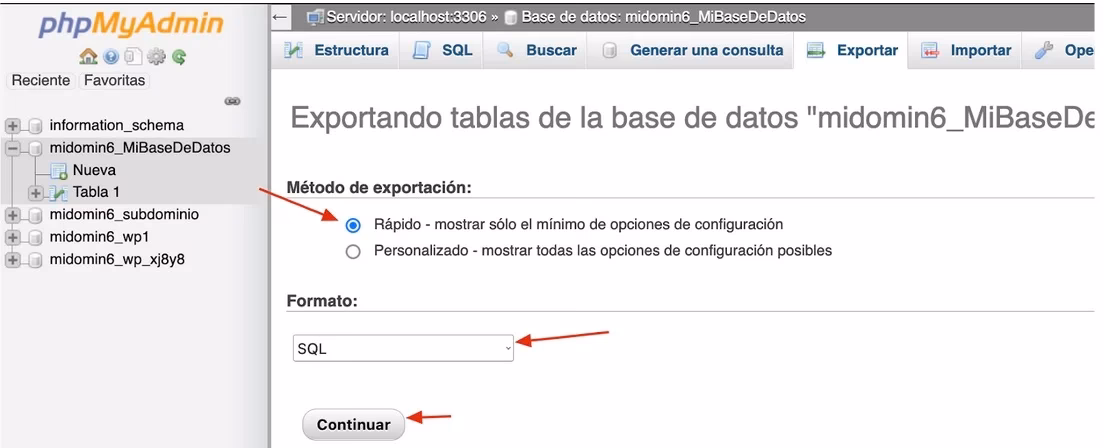Expand the midomin6_wp_xj8y8 database node
Viewport: 1104px width, 448px height.
[12, 260]
